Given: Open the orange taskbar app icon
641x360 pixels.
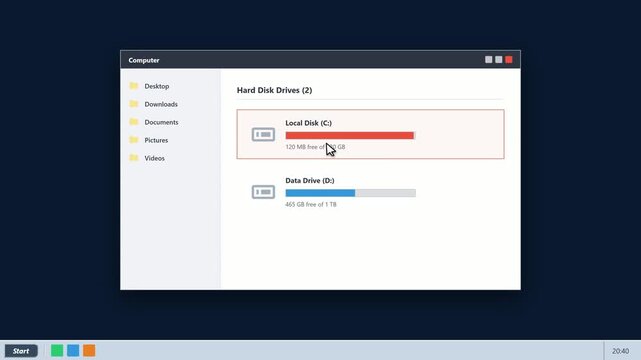Looking at the screenshot, I should tap(89, 351).
